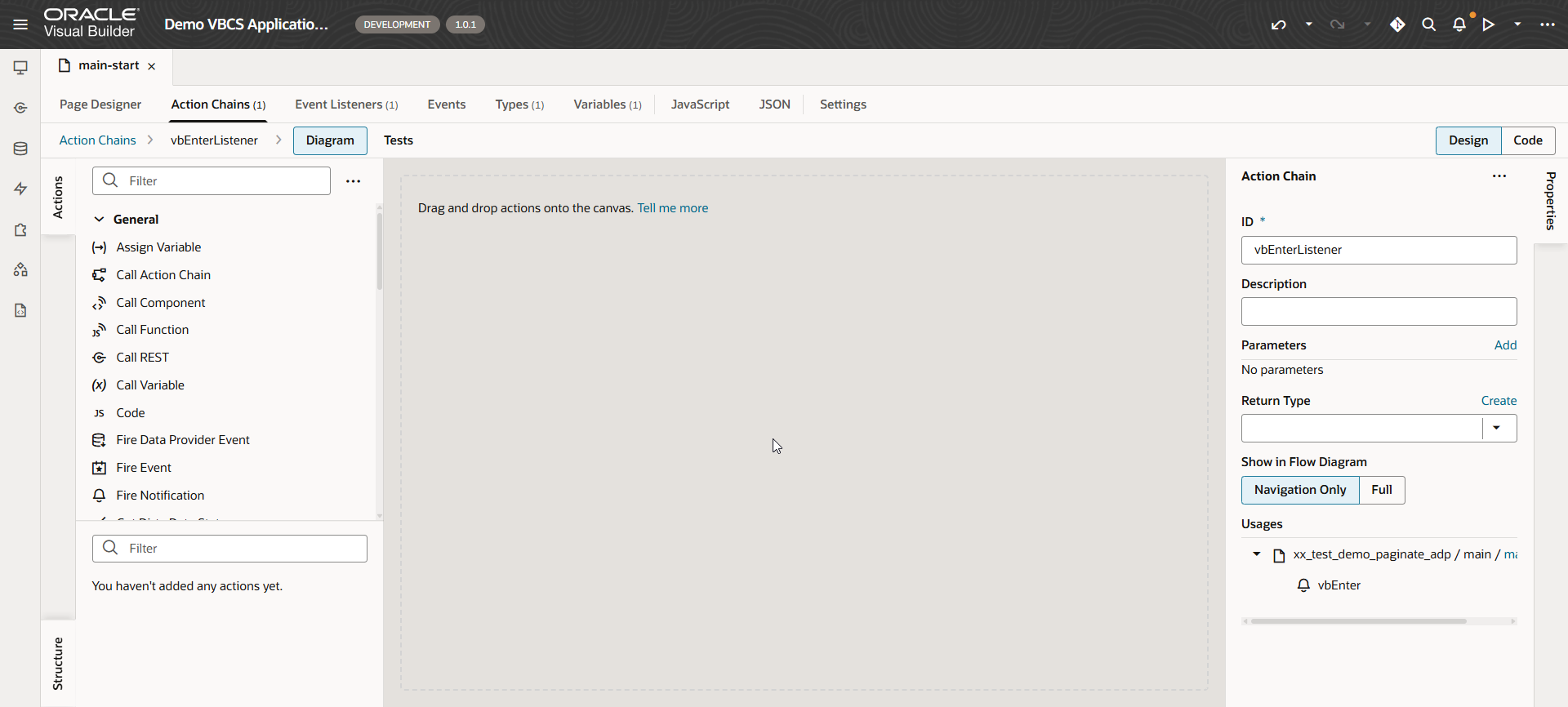Screen dimensions: 1568x707
Task: Collapse the General actions group
Action: (99, 220)
